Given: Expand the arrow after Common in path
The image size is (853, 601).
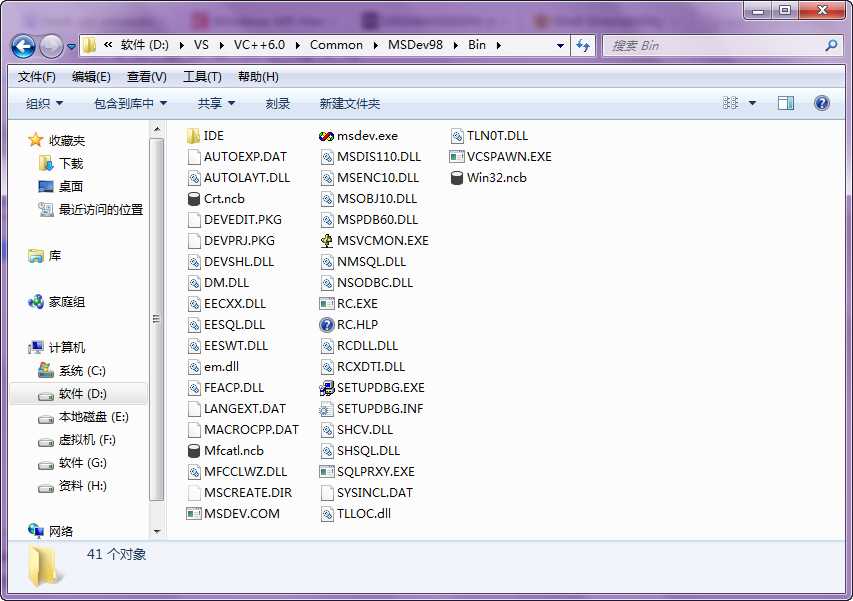Looking at the screenshot, I should click(375, 46).
